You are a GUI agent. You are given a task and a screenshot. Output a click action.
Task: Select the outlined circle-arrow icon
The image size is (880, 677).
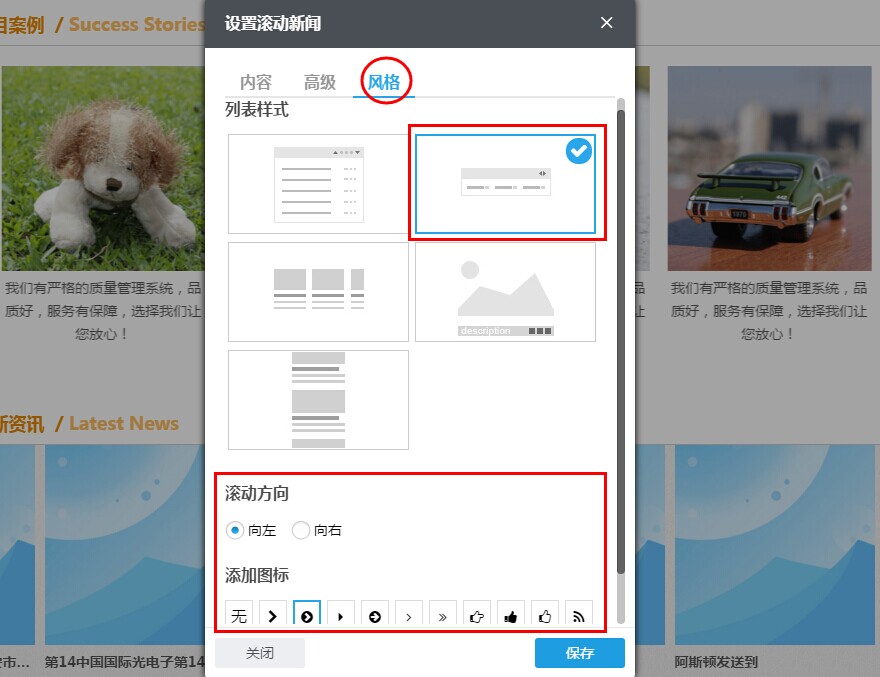pyautogui.click(x=307, y=615)
